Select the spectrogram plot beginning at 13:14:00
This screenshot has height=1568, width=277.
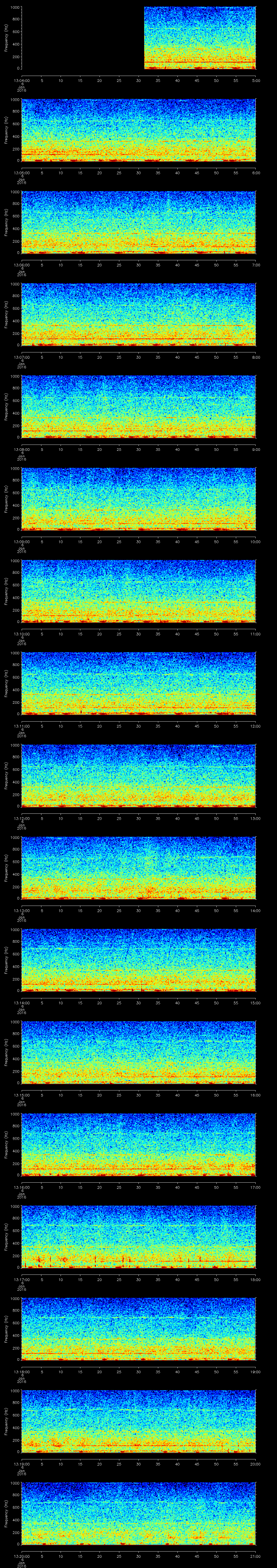[139, 960]
